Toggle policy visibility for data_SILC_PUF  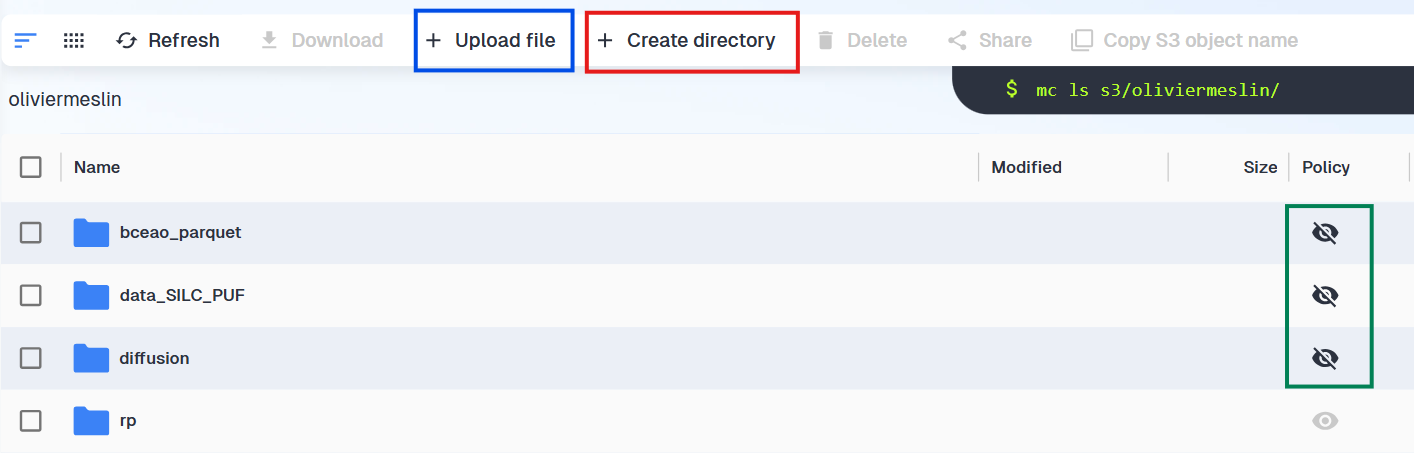click(x=1325, y=295)
